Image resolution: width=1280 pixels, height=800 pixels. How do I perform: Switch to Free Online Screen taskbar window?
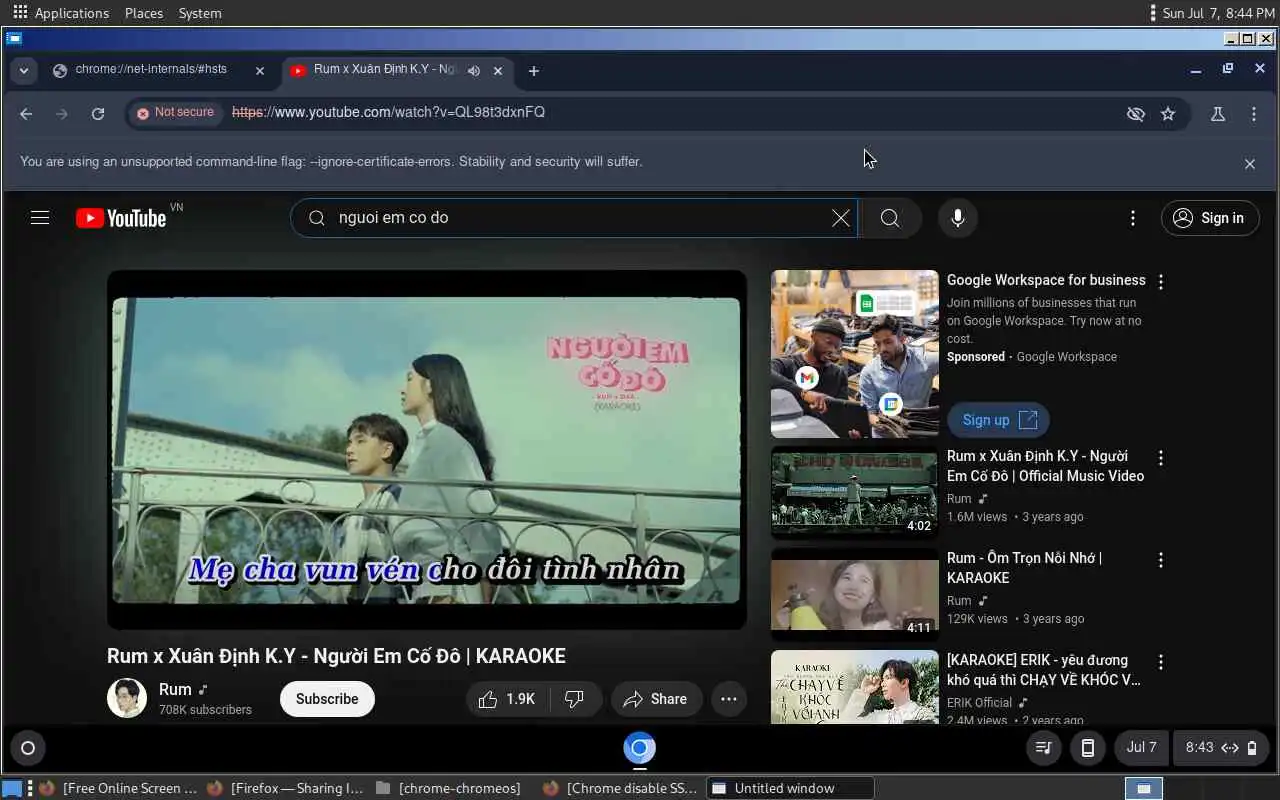pyautogui.click(x=119, y=788)
